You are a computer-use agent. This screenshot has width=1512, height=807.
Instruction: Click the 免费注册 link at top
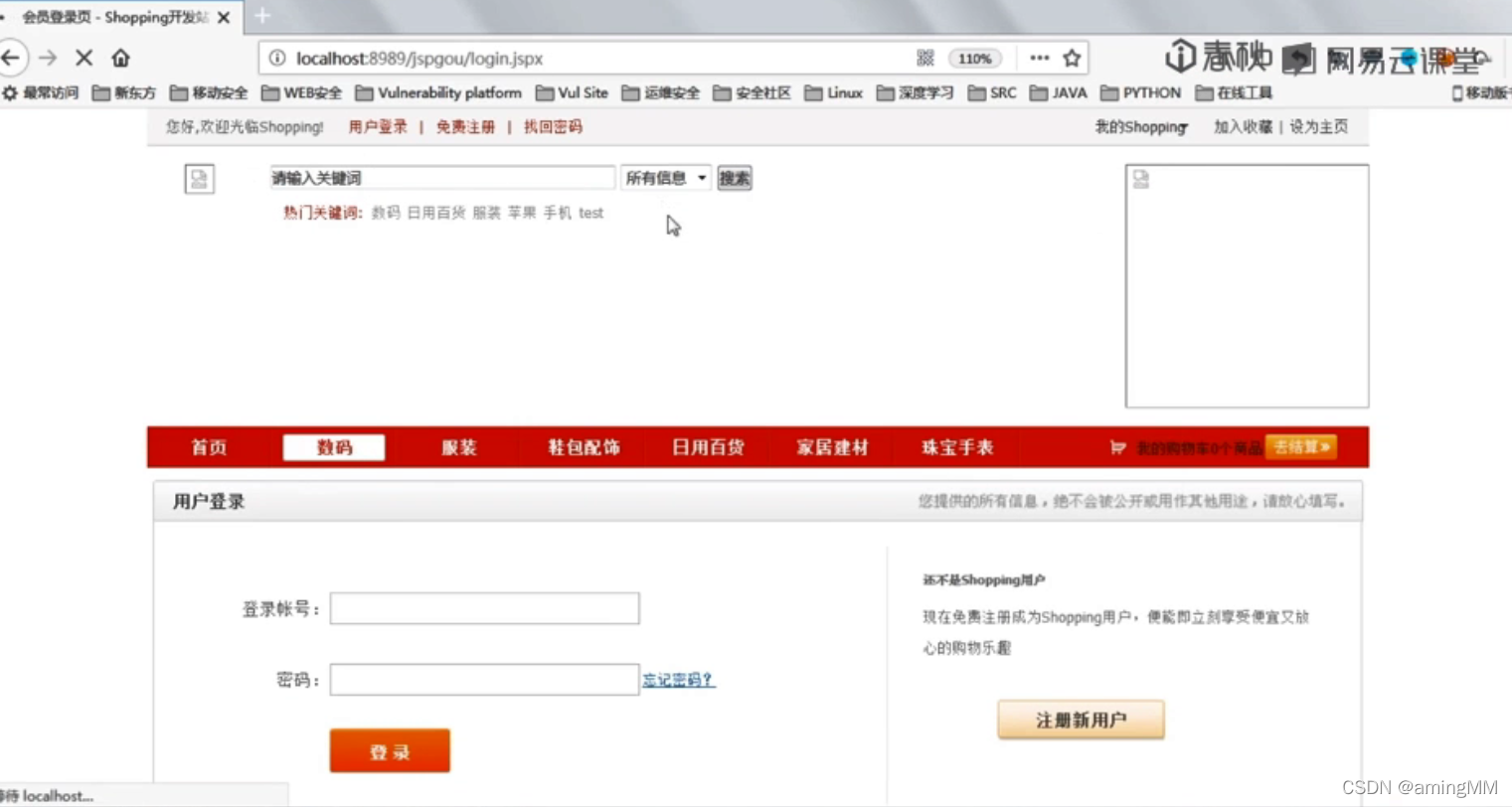[x=465, y=127]
